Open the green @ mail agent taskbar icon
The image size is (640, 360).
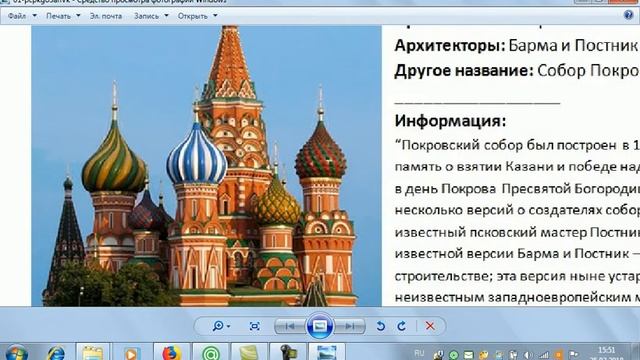pyautogui.click(x=210, y=353)
